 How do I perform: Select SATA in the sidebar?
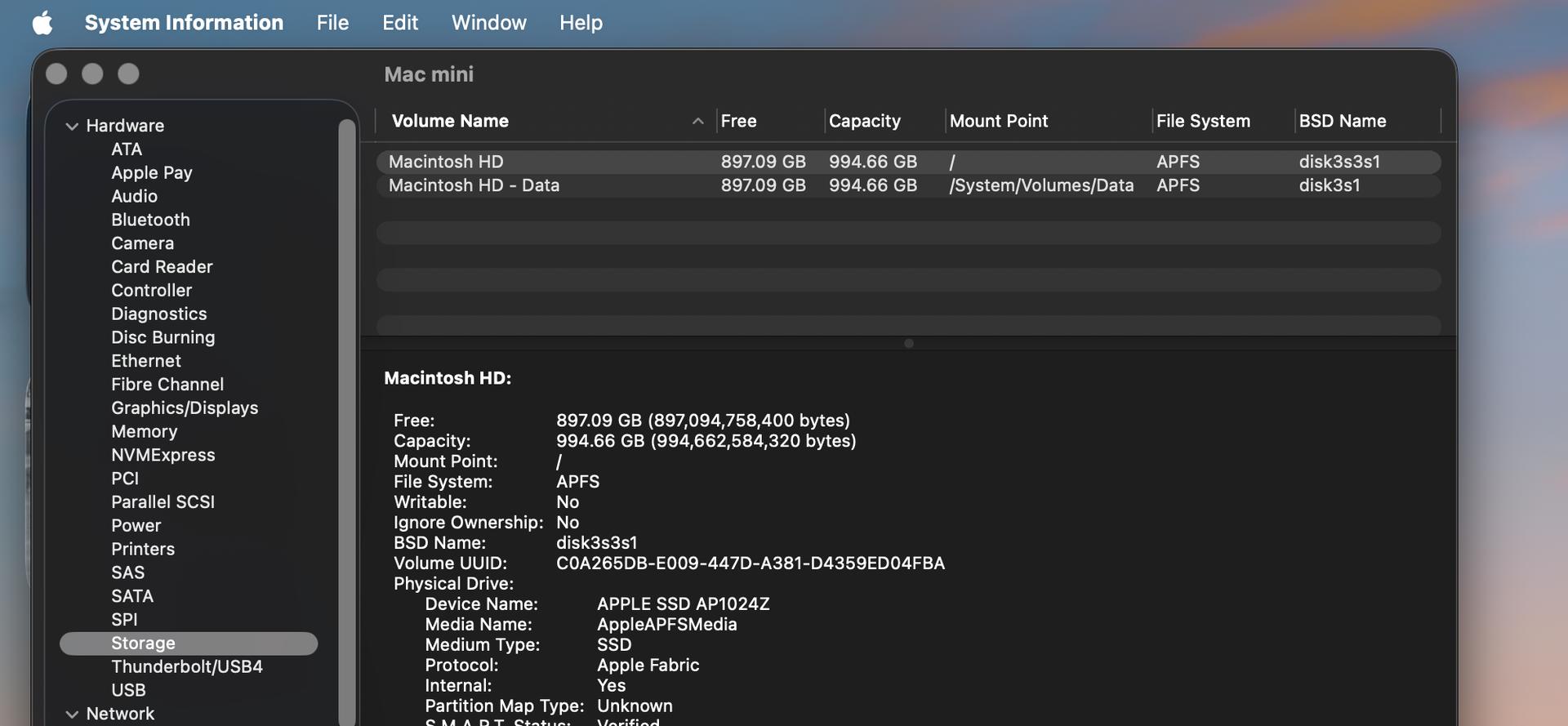click(132, 597)
